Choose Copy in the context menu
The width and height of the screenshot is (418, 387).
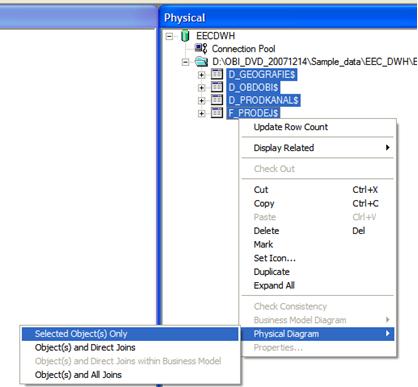[x=318, y=203]
